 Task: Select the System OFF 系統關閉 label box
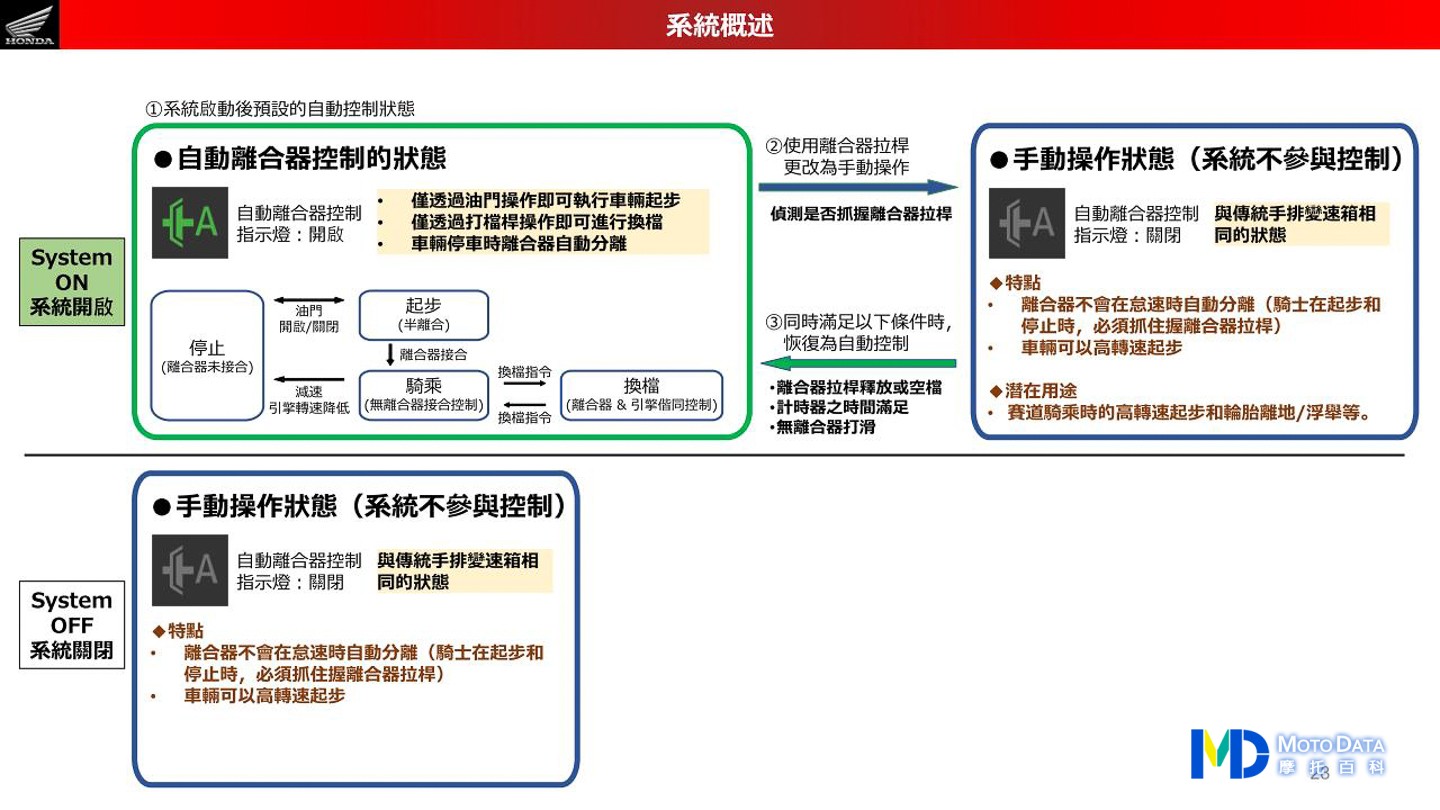click(72, 625)
